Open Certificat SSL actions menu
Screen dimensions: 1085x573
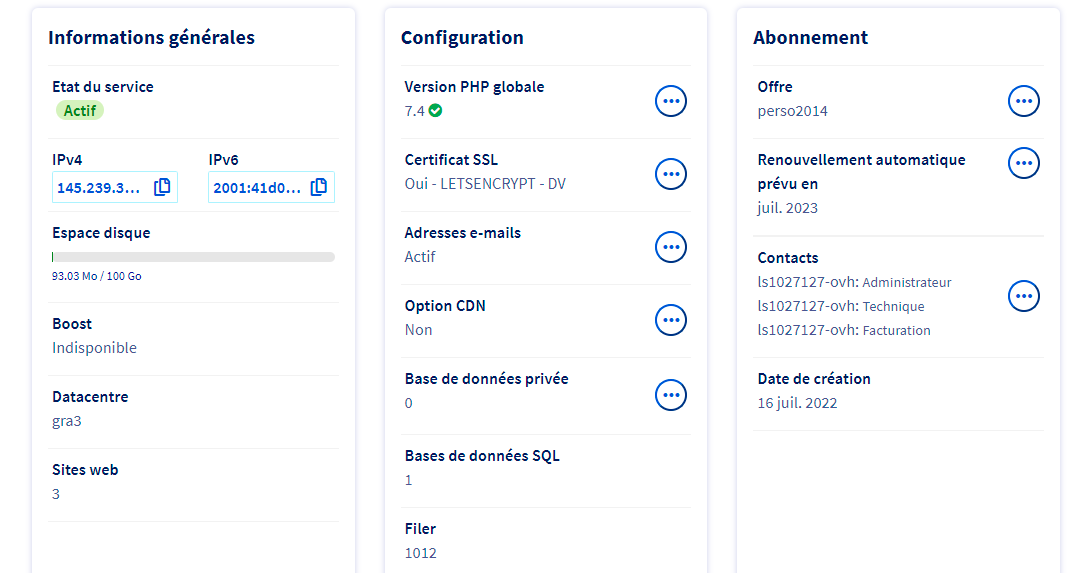point(671,174)
